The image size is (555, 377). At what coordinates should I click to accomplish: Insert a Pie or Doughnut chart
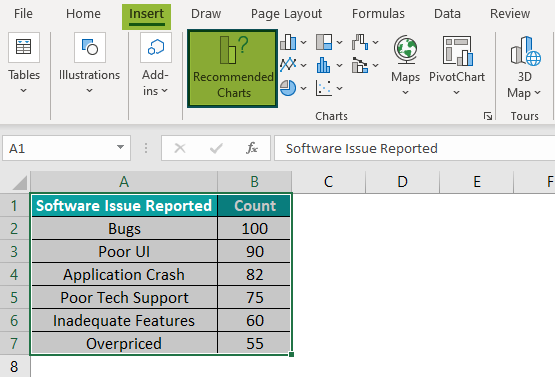(x=288, y=88)
